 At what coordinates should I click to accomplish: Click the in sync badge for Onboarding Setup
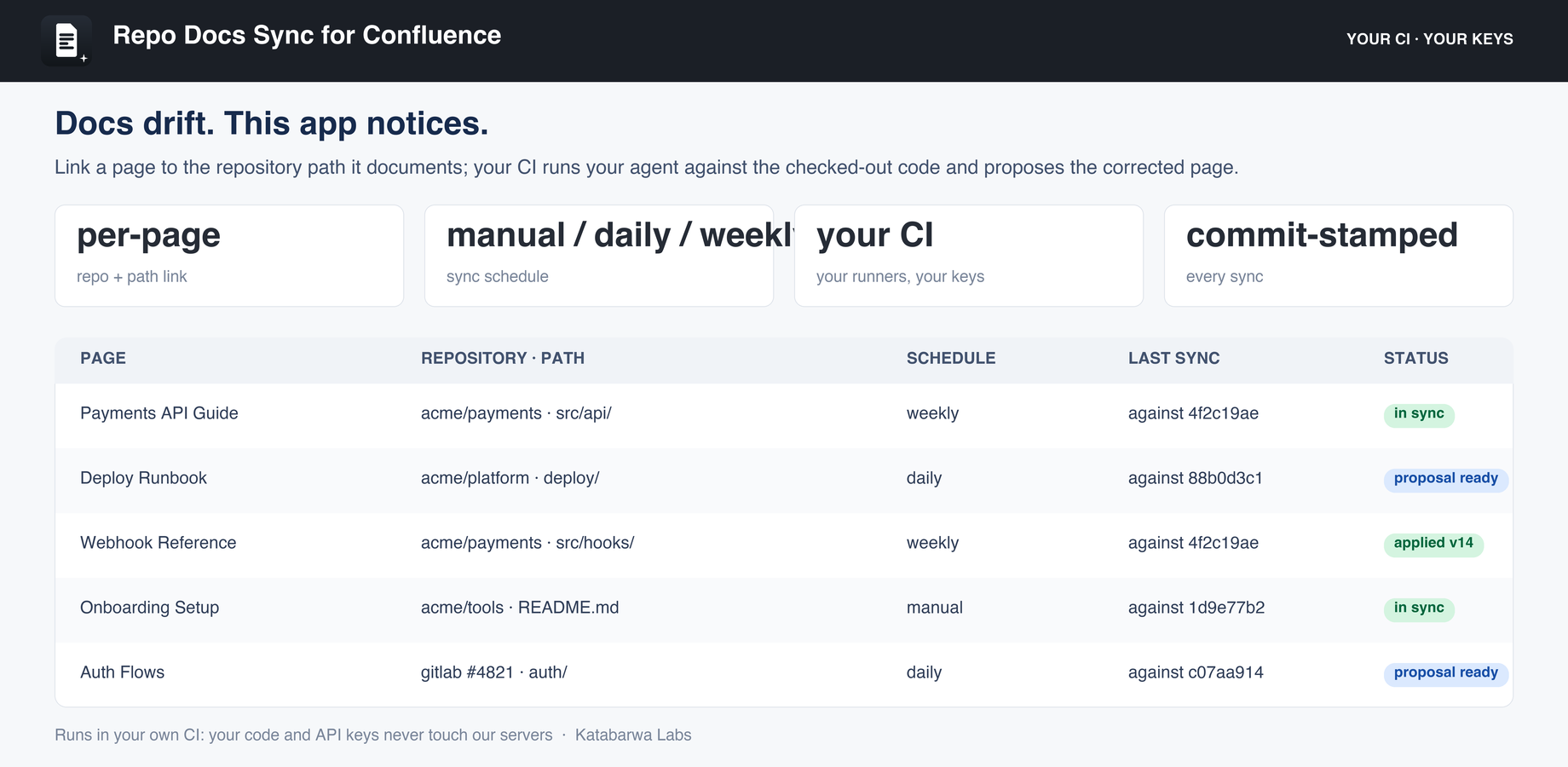[1419, 608]
